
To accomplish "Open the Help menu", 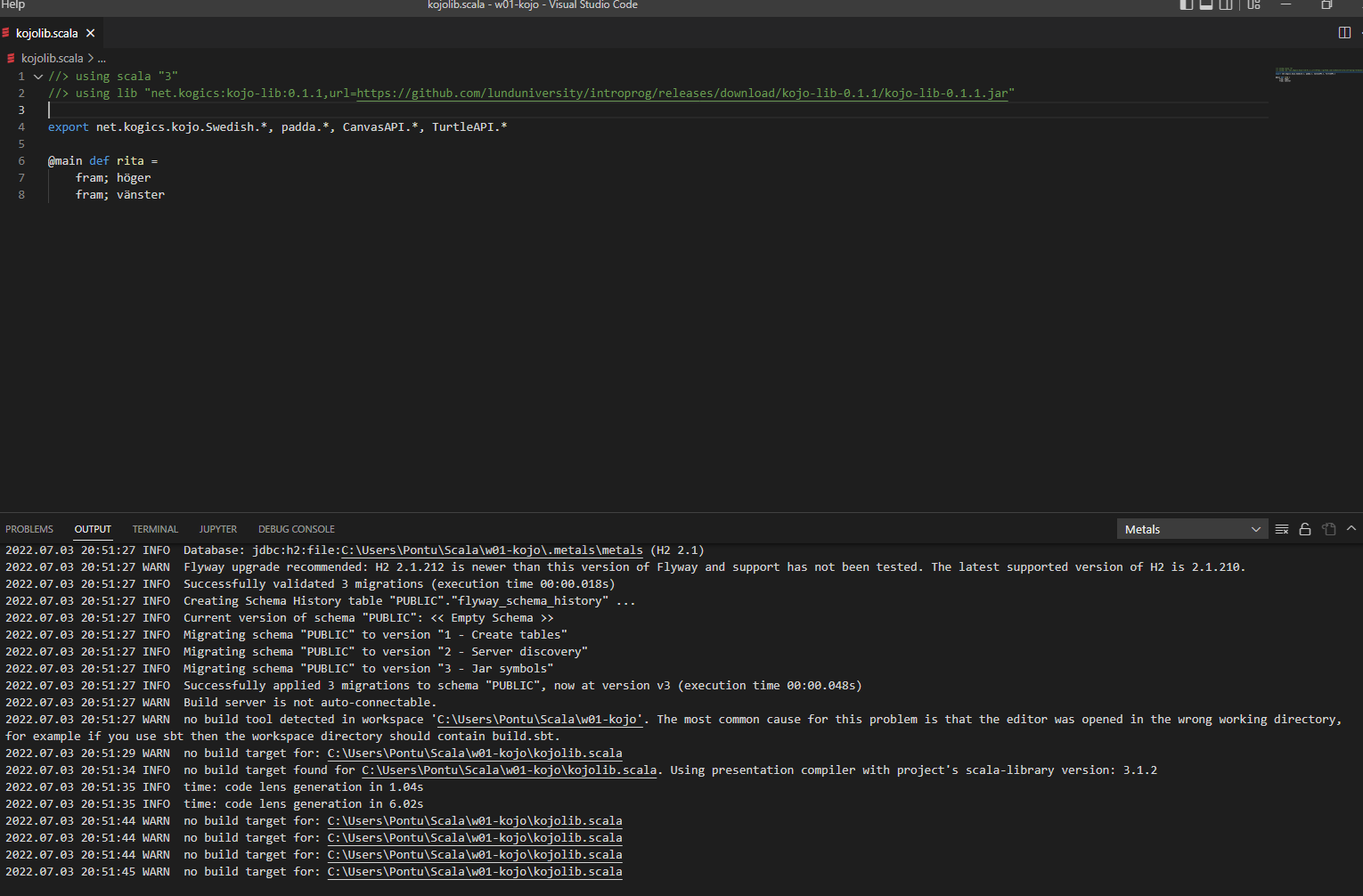I will 13,4.
